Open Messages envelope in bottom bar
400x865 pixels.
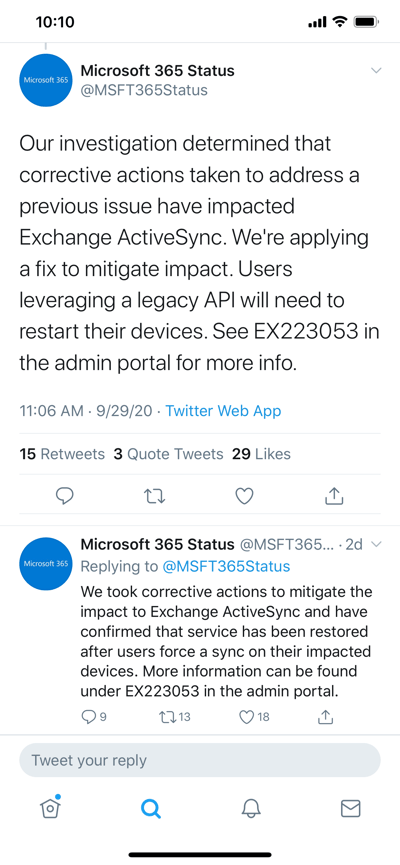tap(350, 809)
